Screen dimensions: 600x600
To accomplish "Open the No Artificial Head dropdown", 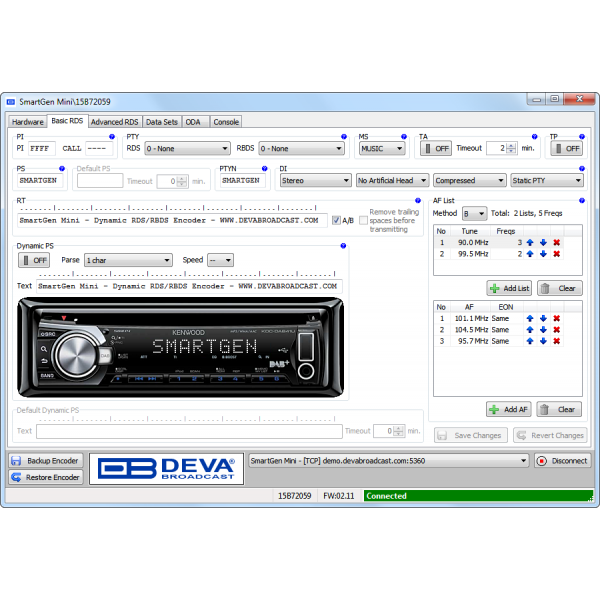I will (x=392, y=180).
